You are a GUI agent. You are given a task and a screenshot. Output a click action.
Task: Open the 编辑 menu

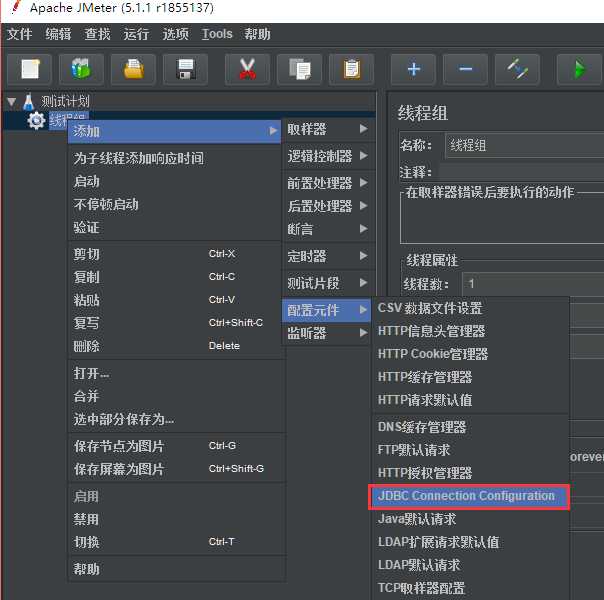(x=58, y=34)
